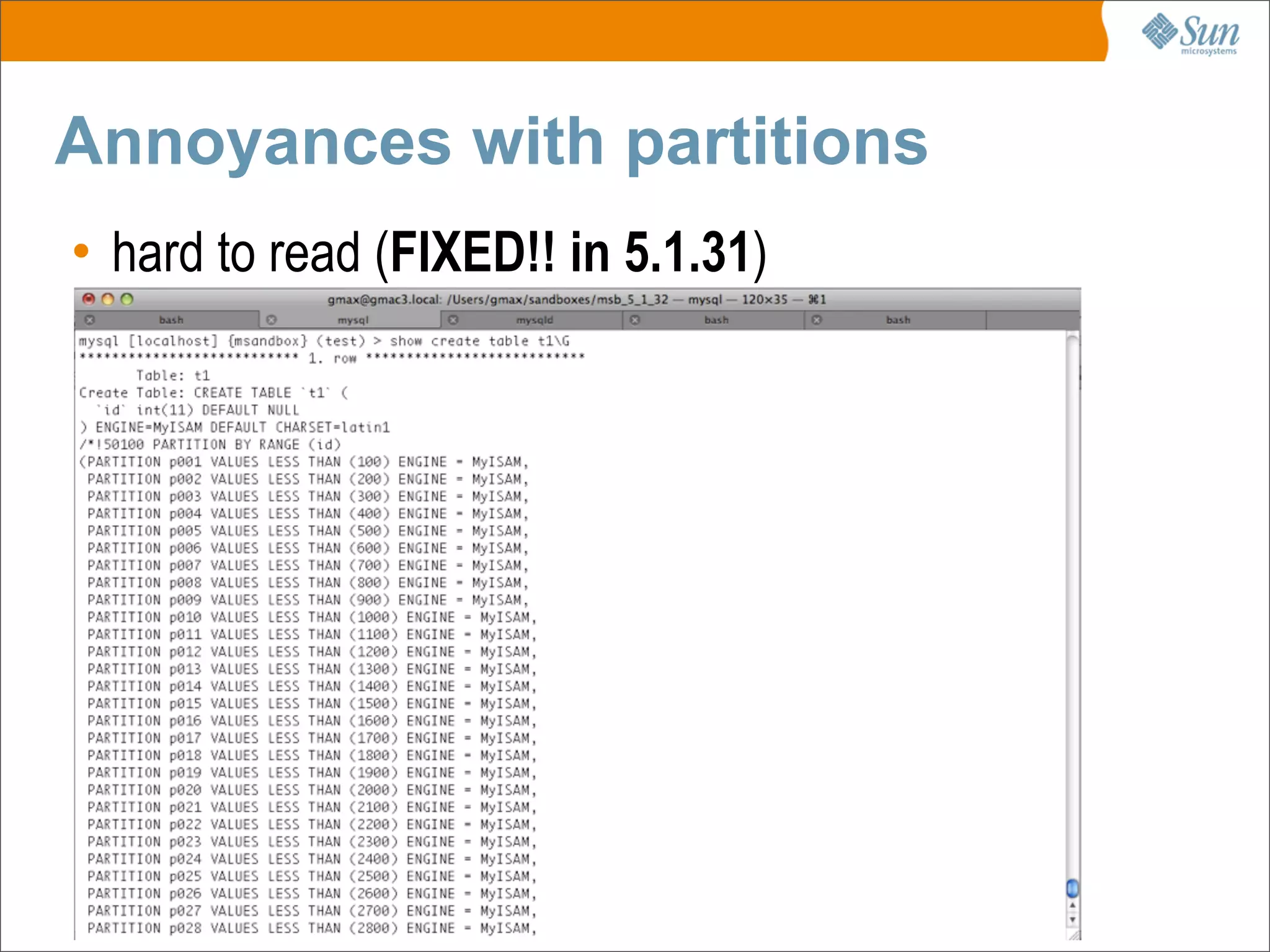Click the '1. row' separator line
This screenshot has width=1270, height=952.
(x=332, y=358)
